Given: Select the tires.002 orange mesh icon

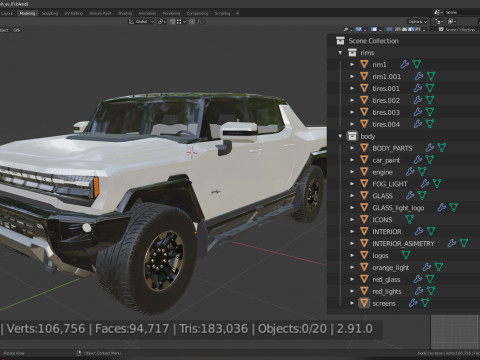Looking at the screenshot, I should (x=364, y=100).
